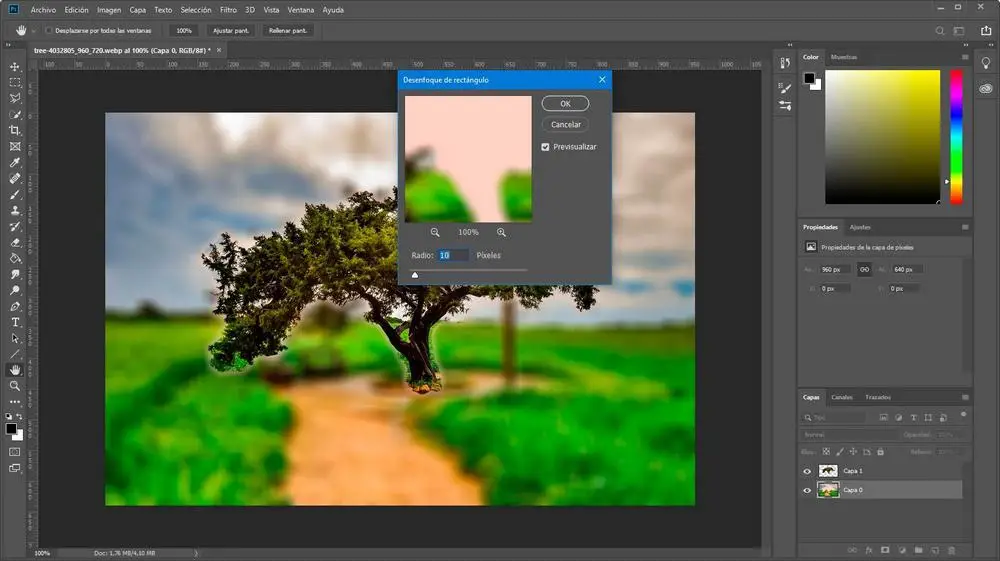Select the Crop tool
The height and width of the screenshot is (561, 1000).
(x=15, y=131)
